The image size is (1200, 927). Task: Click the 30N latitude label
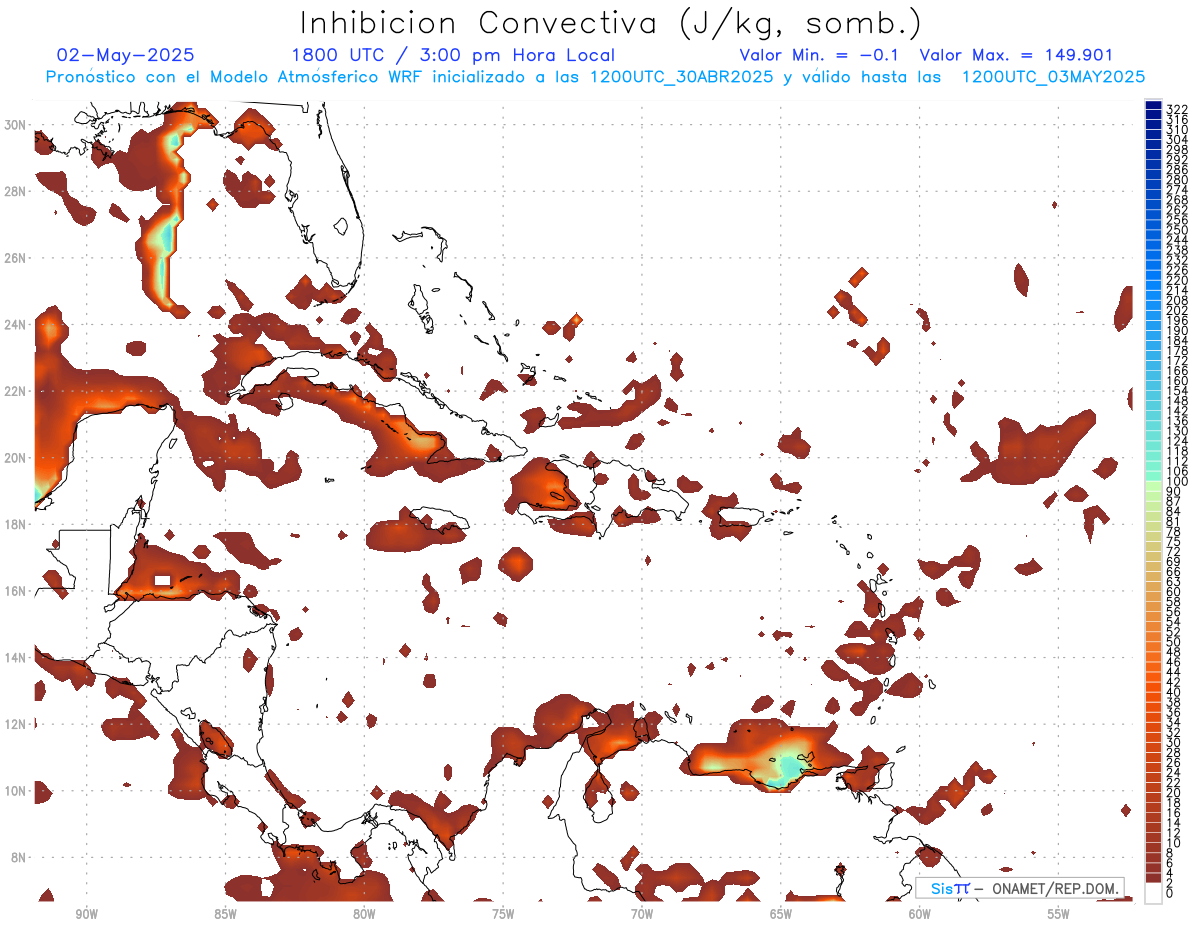coord(16,124)
